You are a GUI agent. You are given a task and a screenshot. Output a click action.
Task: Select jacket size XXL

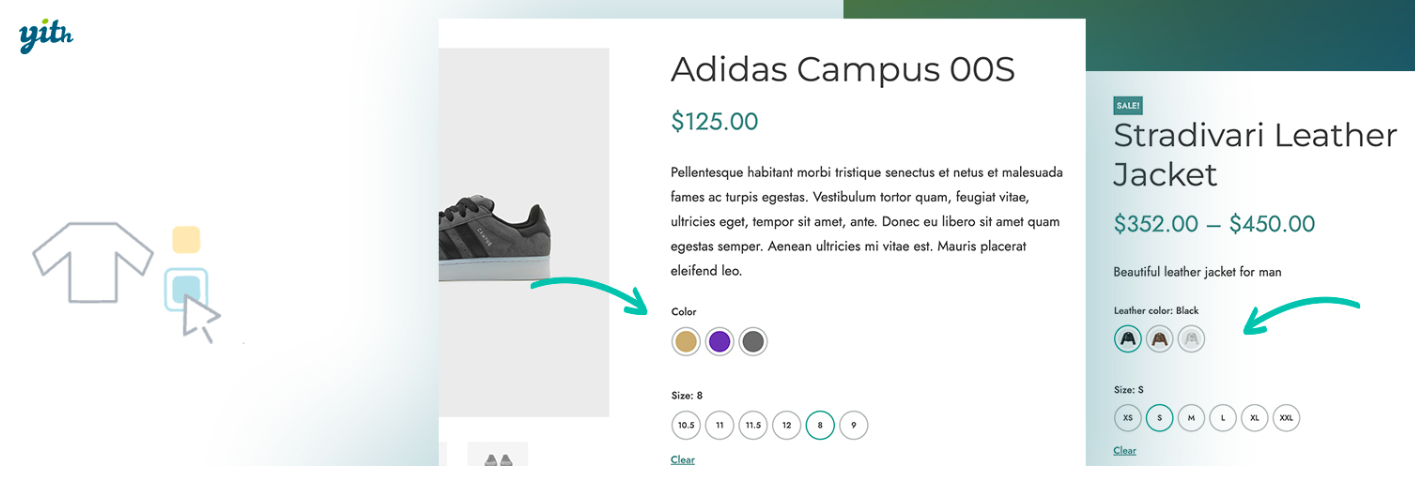pos(1287,417)
